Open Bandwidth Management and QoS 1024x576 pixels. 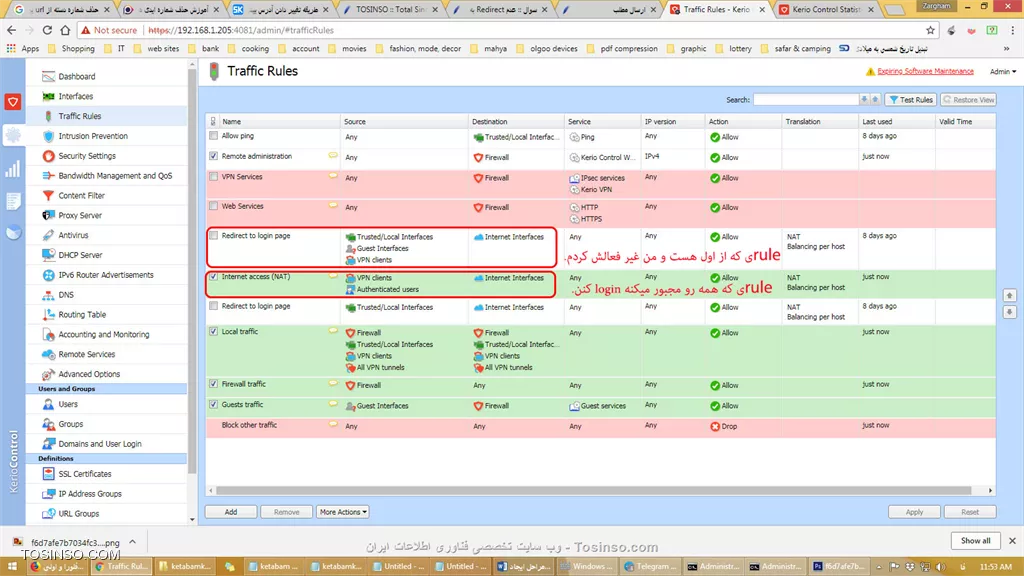pos(114,176)
